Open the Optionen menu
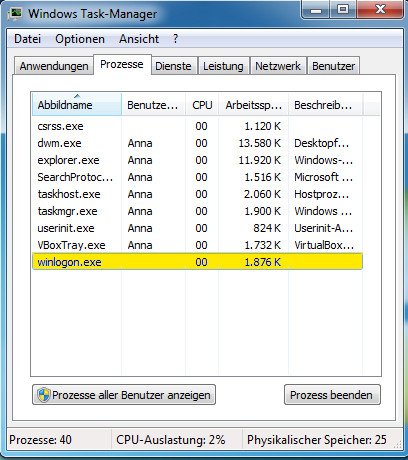The height and width of the screenshot is (460, 408). (x=80, y=39)
